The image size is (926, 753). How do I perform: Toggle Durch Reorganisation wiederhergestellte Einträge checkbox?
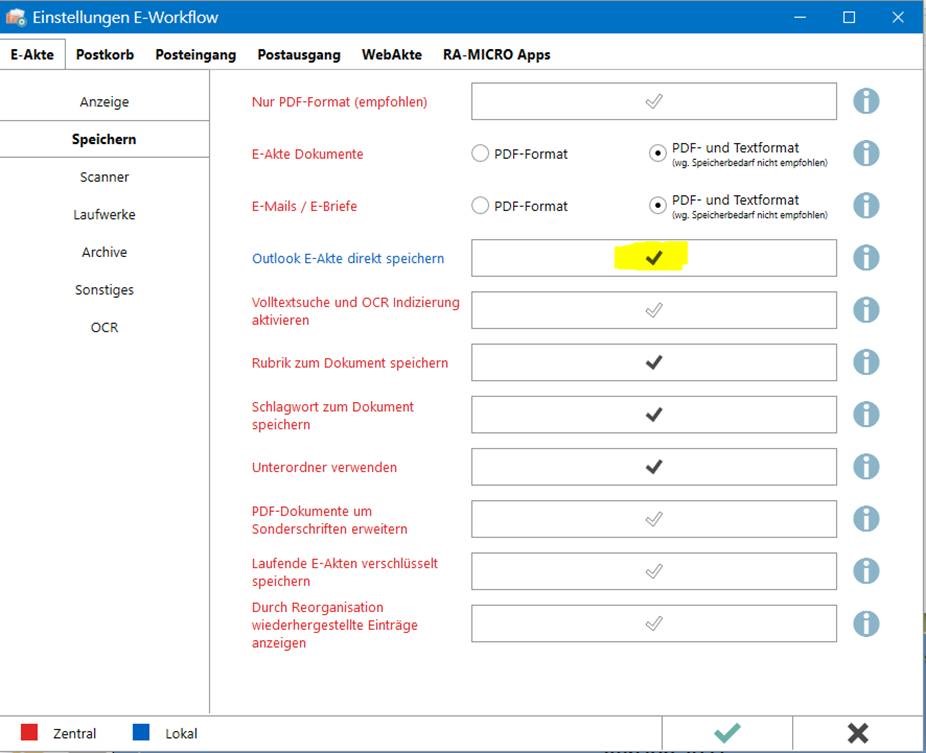[x=654, y=624]
